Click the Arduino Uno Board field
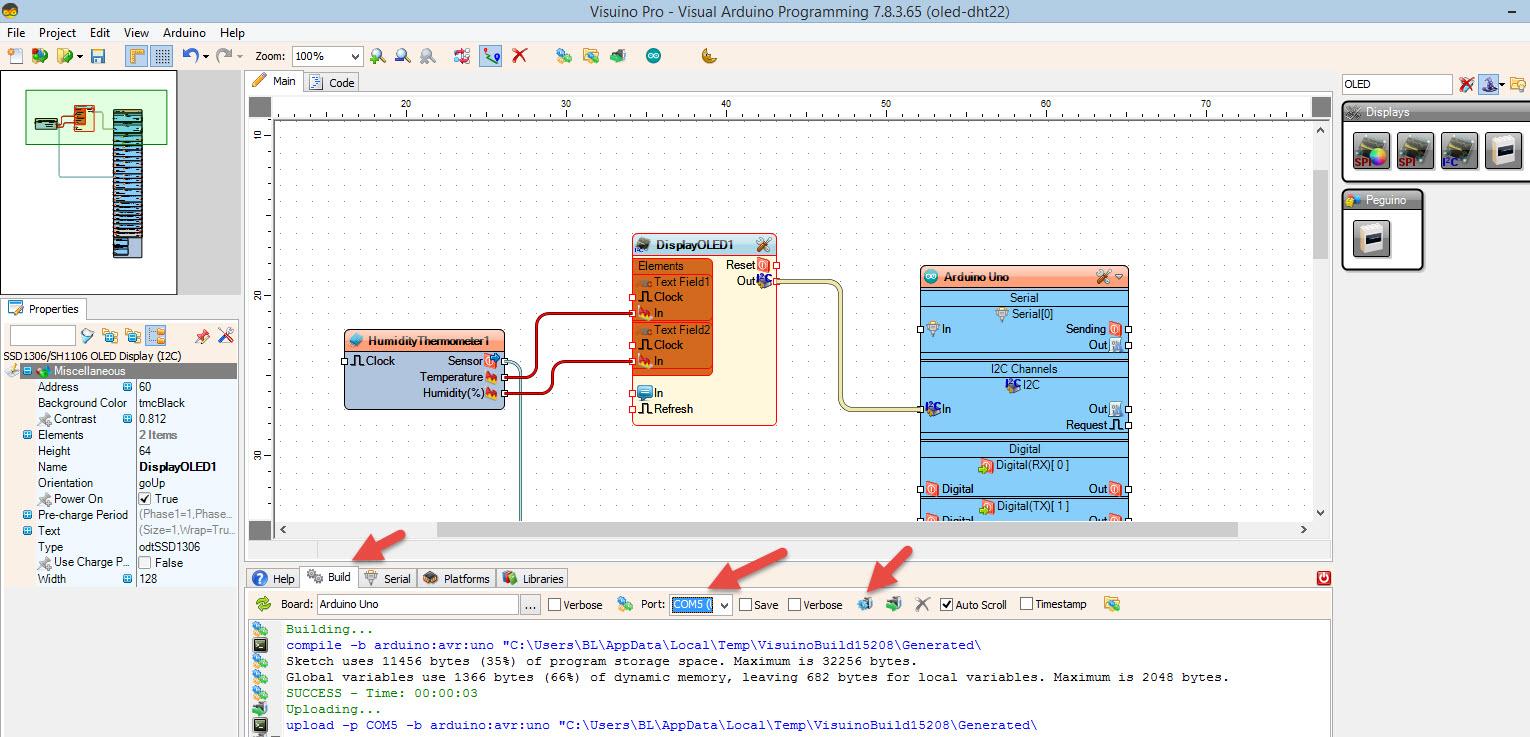Viewport: 1530px width, 737px height. click(417, 605)
